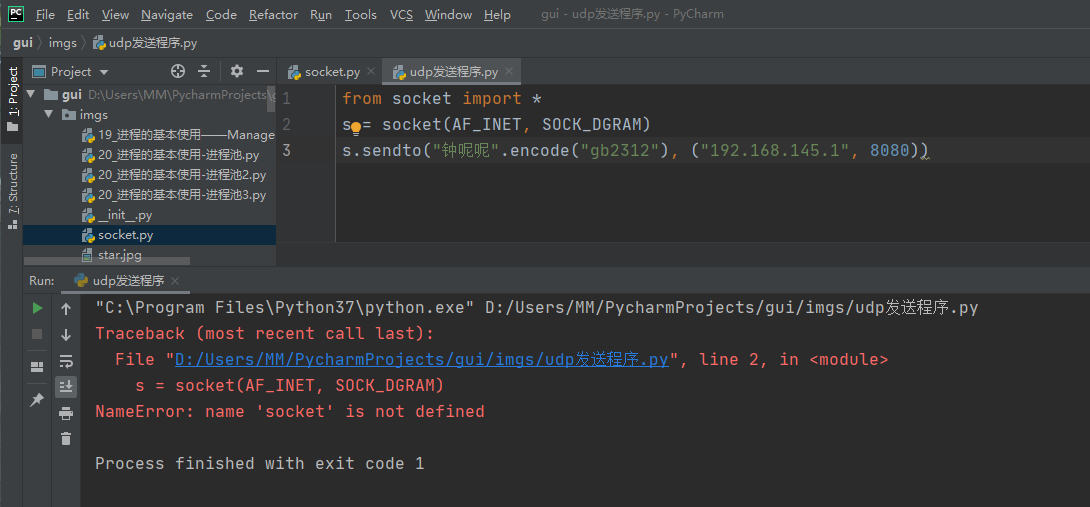
Task: Hide the Project panel with the minus icon
Action: pyautogui.click(x=263, y=71)
